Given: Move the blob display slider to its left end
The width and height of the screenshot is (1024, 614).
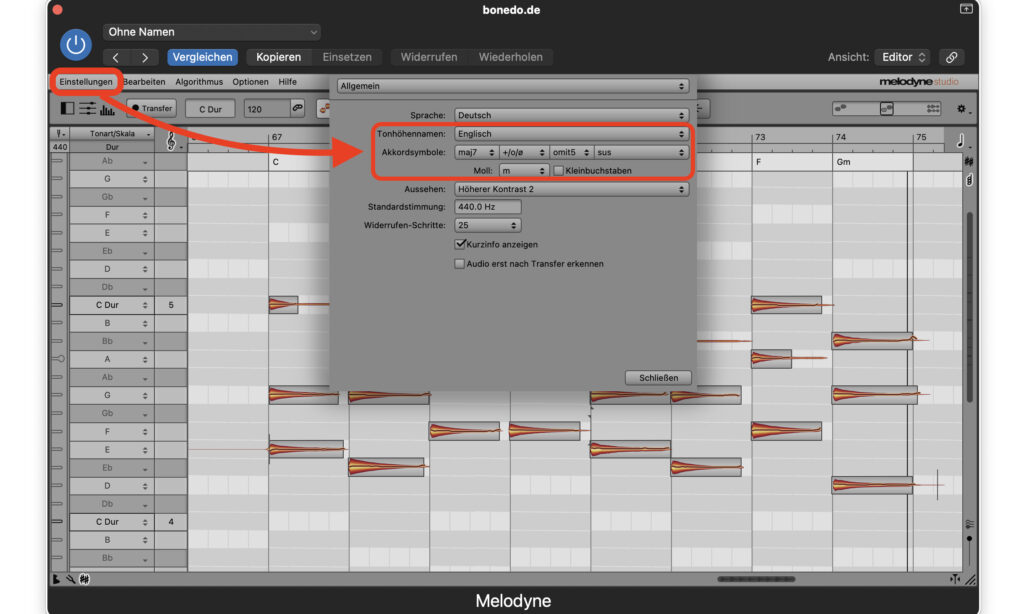Looking at the screenshot, I should pyautogui.click(x=841, y=108).
